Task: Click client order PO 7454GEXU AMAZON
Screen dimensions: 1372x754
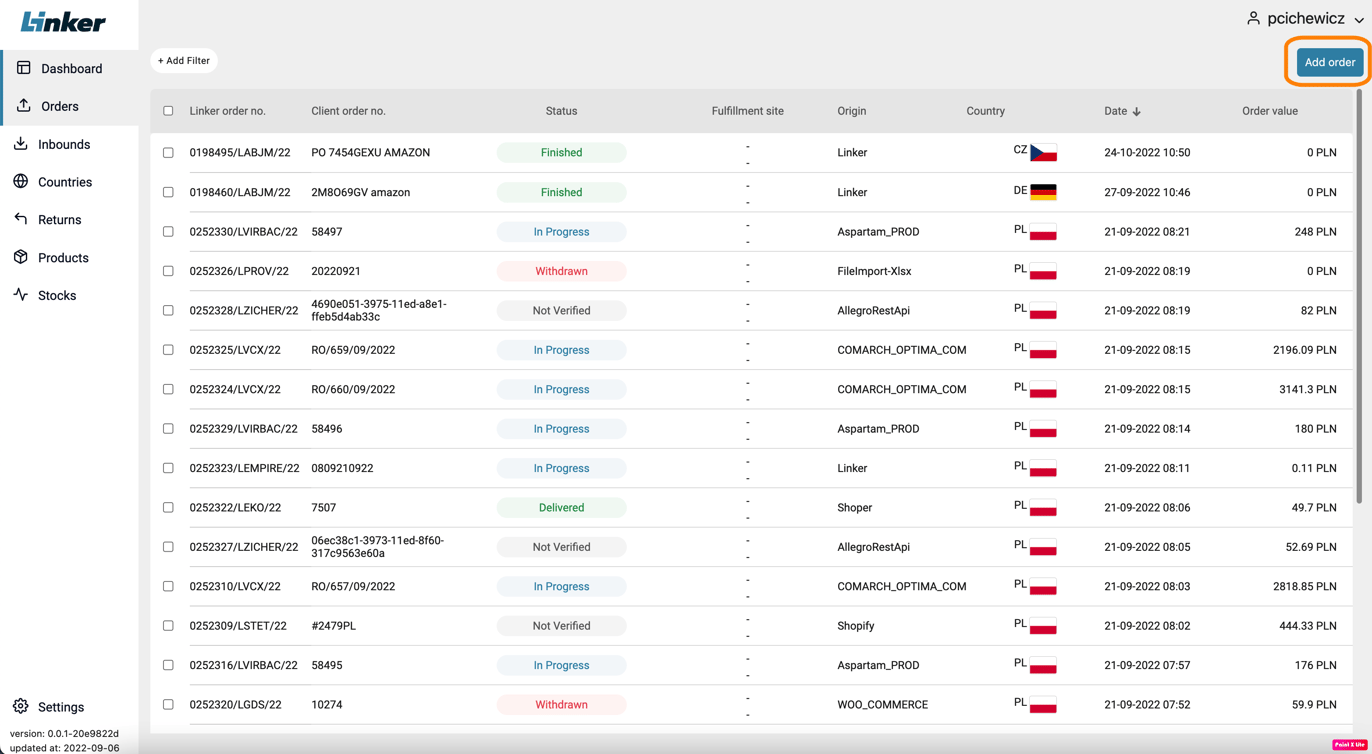Action: point(371,153)
